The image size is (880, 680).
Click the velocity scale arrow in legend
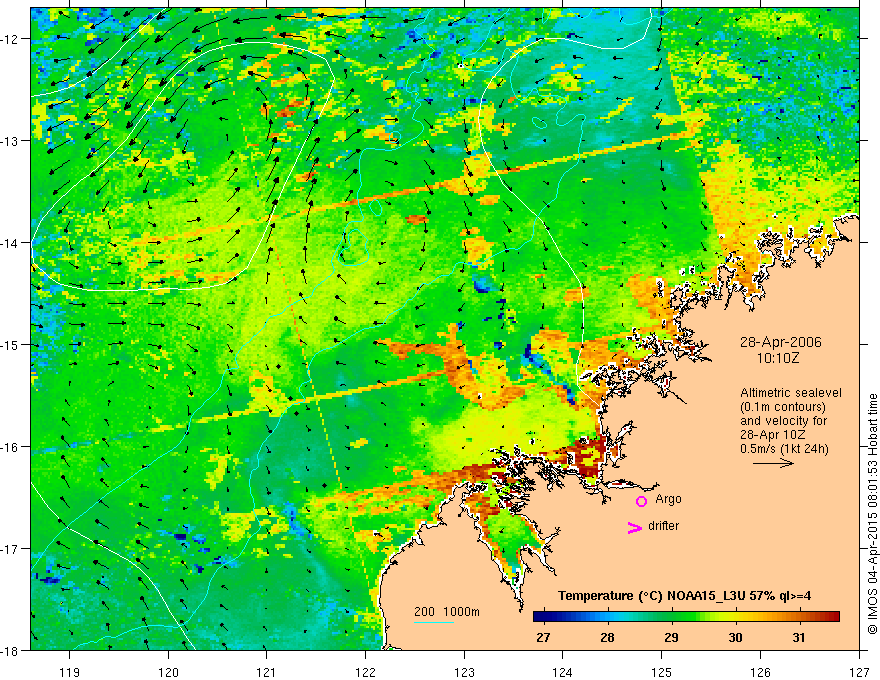tap(773, 463)
